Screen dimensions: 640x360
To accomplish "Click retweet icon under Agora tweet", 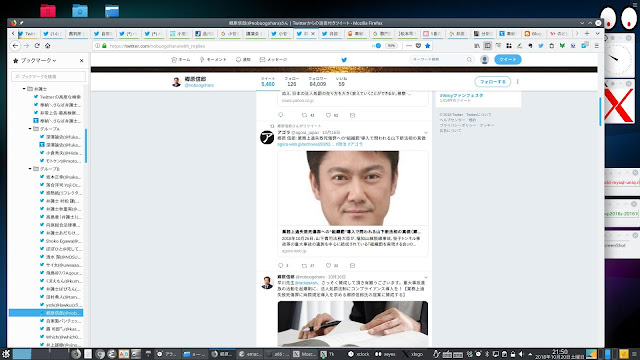I will point(304,265).
